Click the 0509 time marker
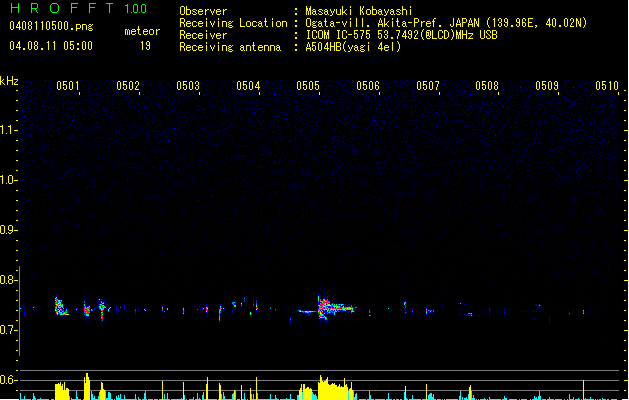Viewport: 629px width, 400px height. [x=547, y=85]
